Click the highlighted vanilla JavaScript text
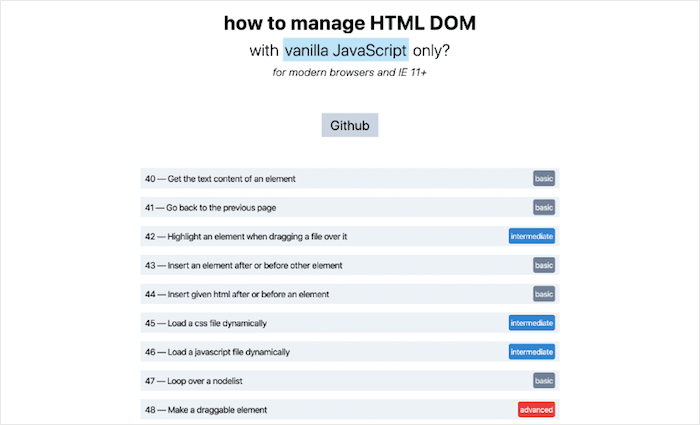Viewport: 700px width, 425px height. (345, 49)
